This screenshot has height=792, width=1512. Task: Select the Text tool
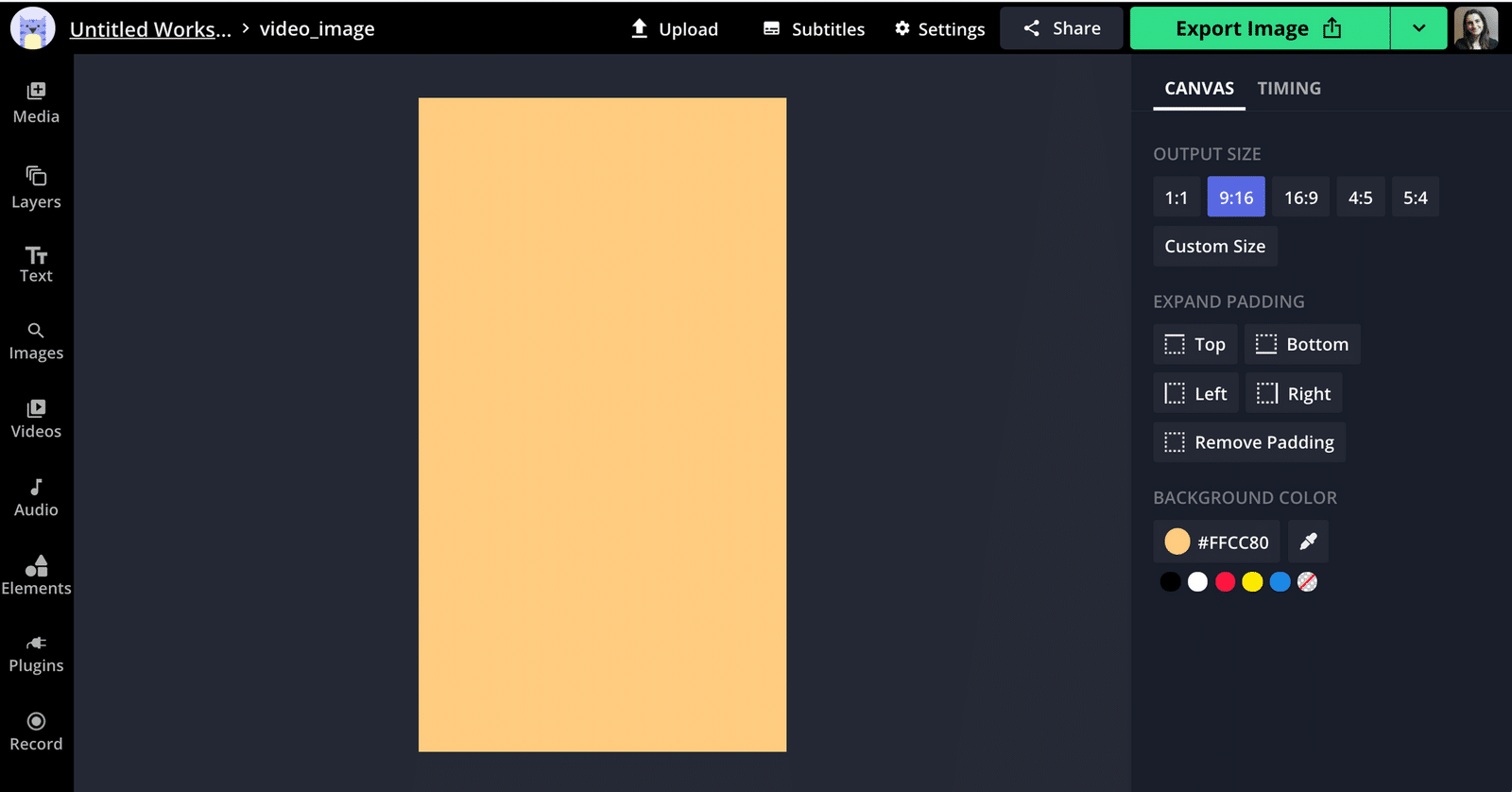[x=36, y=265]
